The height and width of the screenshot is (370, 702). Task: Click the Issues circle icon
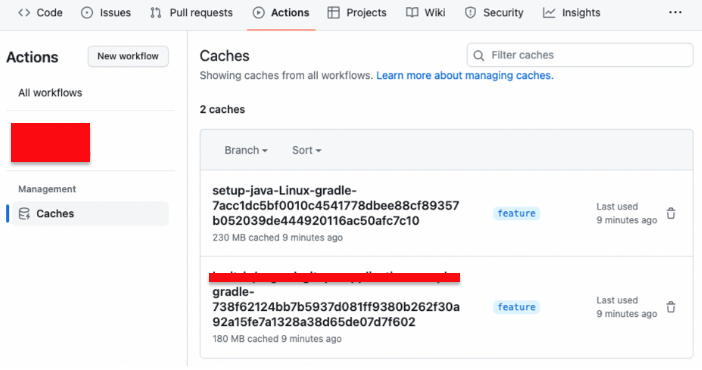tap(87, 13)
